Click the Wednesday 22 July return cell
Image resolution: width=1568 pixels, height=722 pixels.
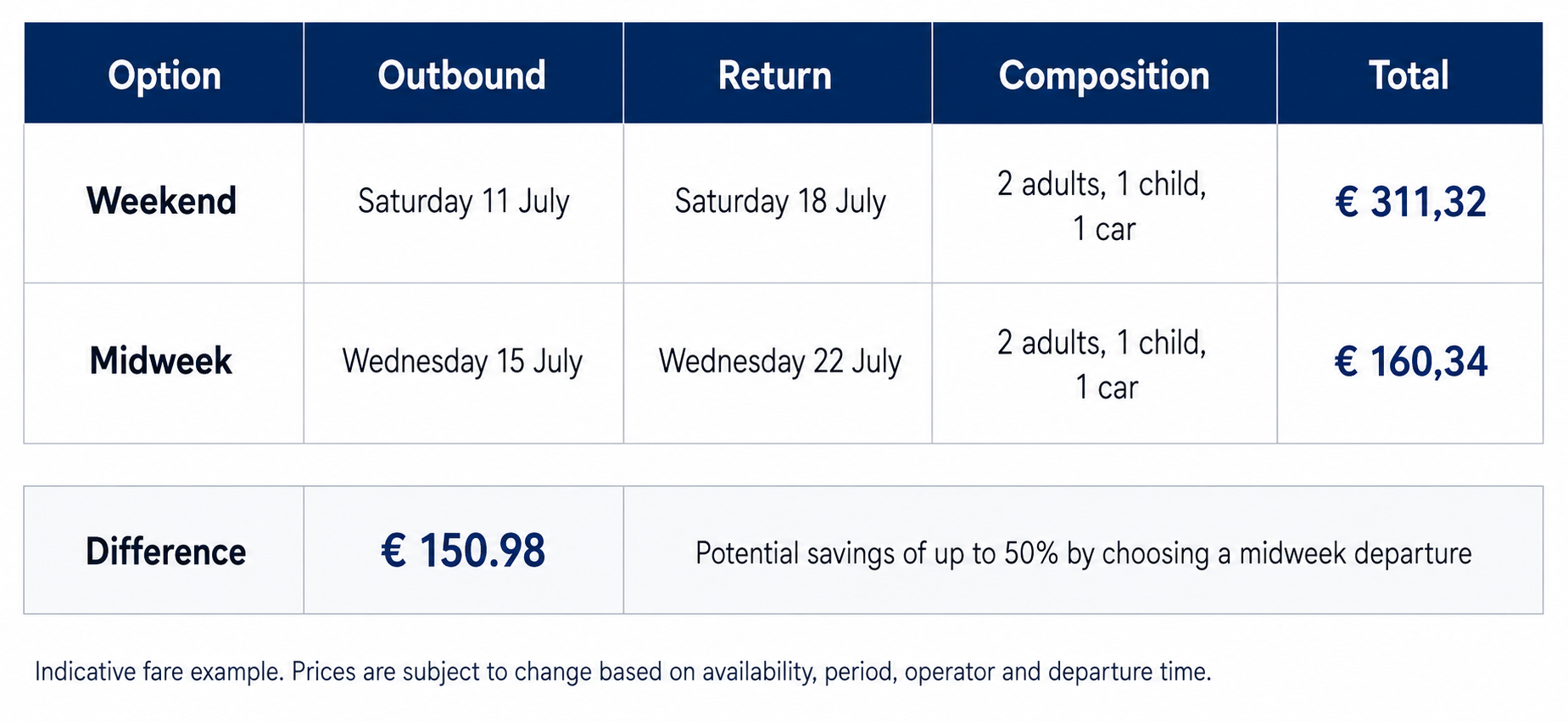pos(780,361)
